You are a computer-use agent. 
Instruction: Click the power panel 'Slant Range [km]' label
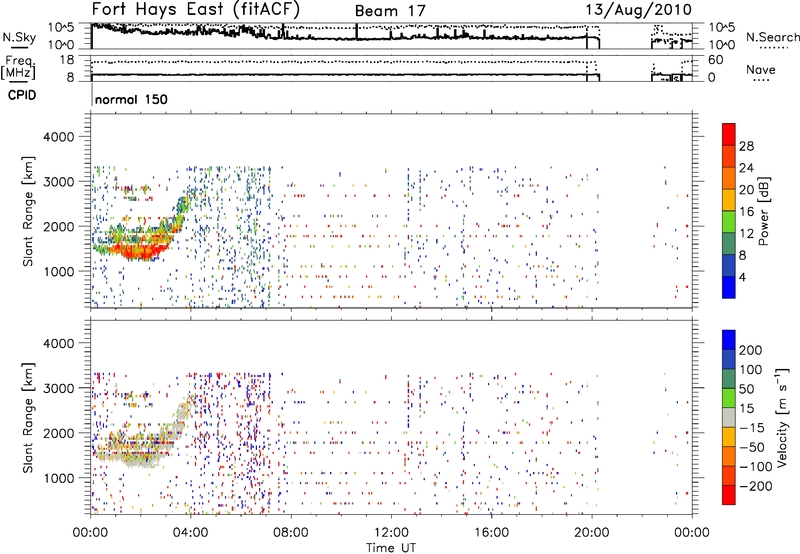(x=28, y=211)
